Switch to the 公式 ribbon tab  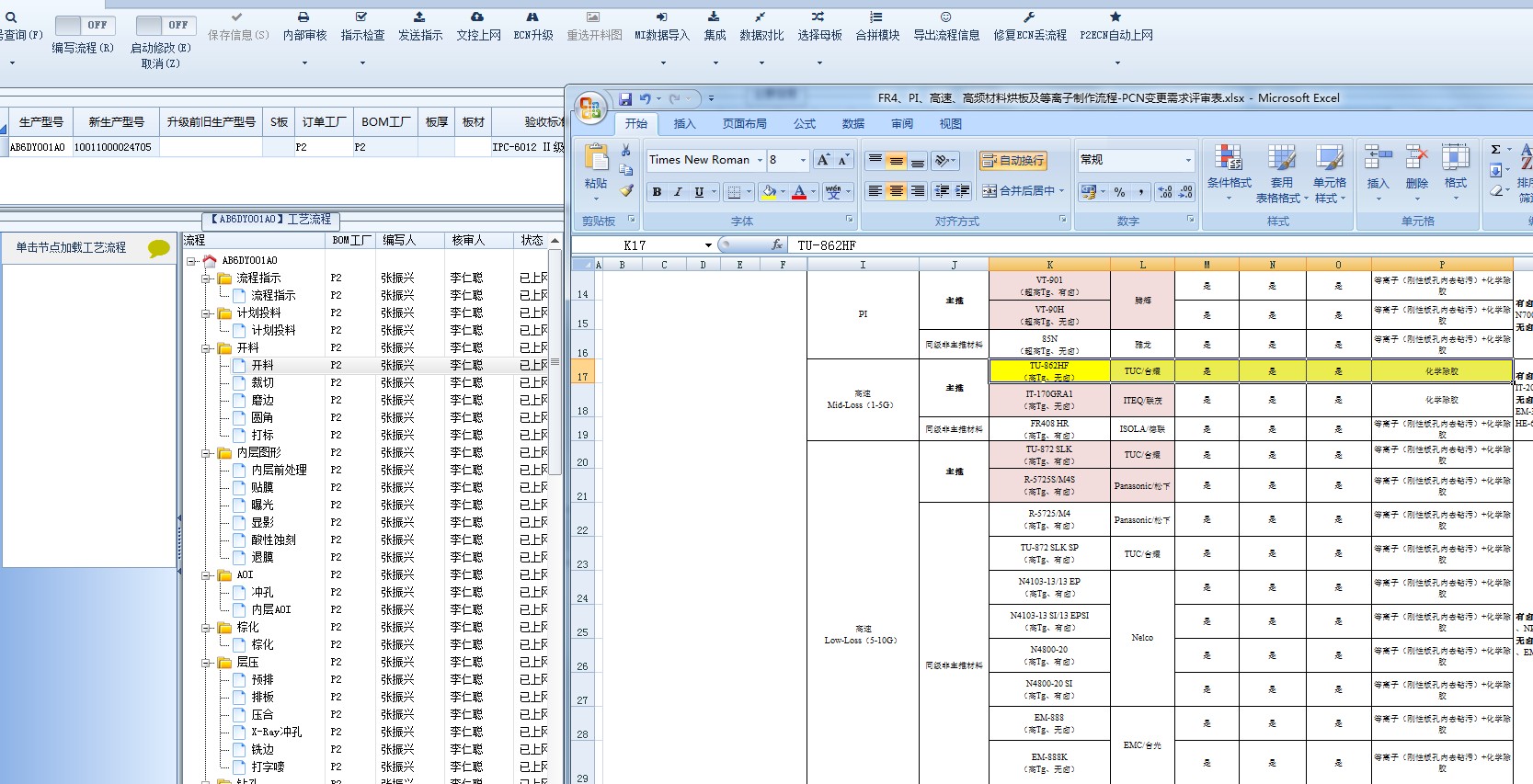[x=805, y=124]
